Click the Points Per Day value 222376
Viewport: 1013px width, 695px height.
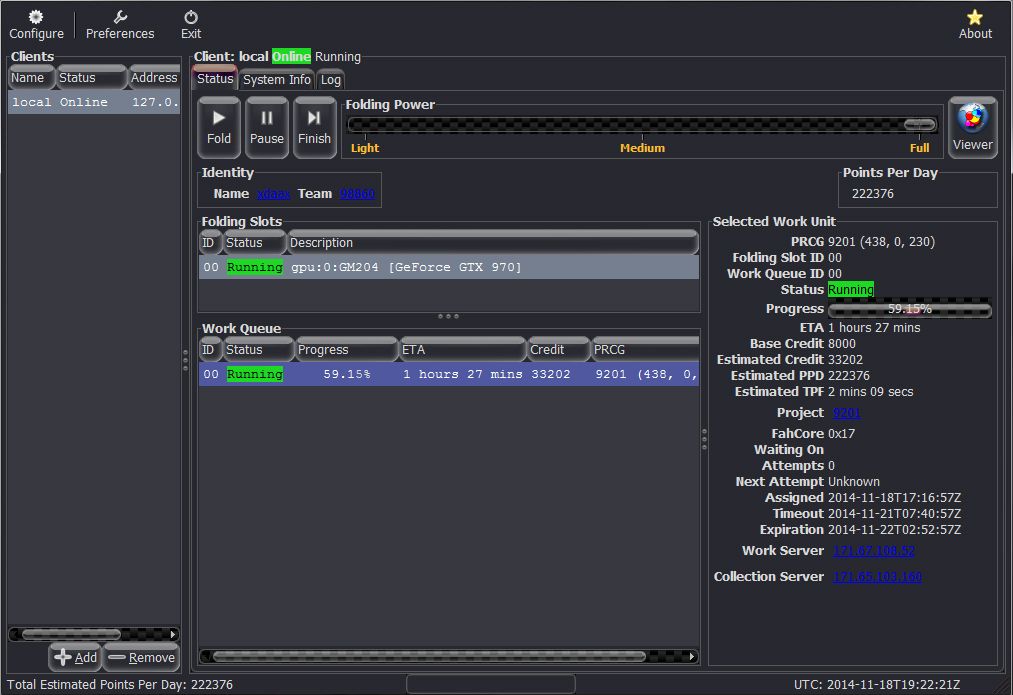tap(873, 194)
